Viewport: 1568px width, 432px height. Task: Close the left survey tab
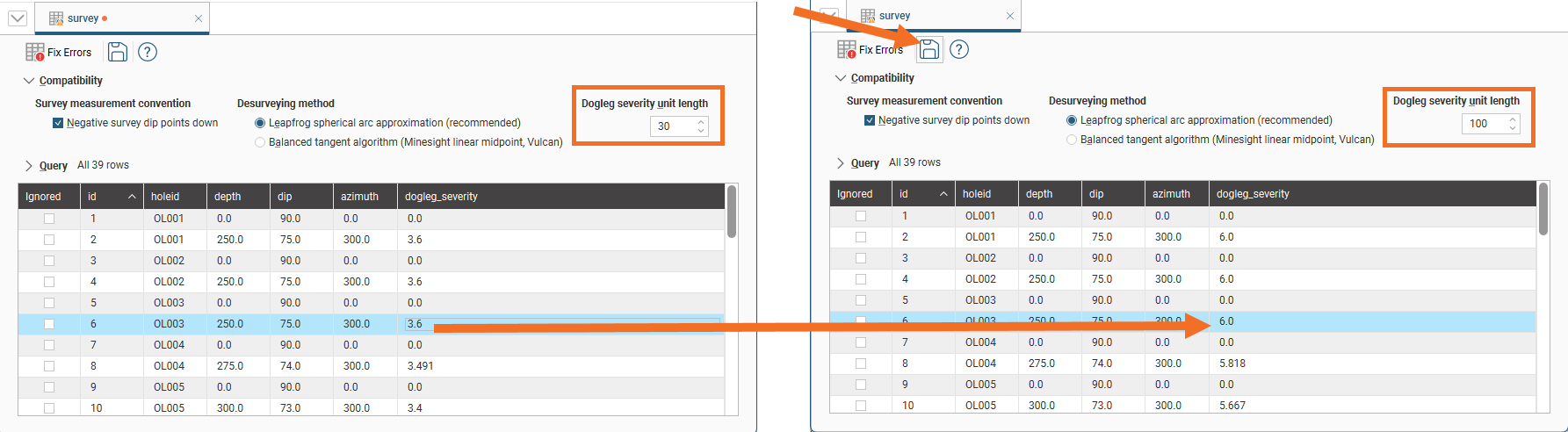[x=199, y=18]
